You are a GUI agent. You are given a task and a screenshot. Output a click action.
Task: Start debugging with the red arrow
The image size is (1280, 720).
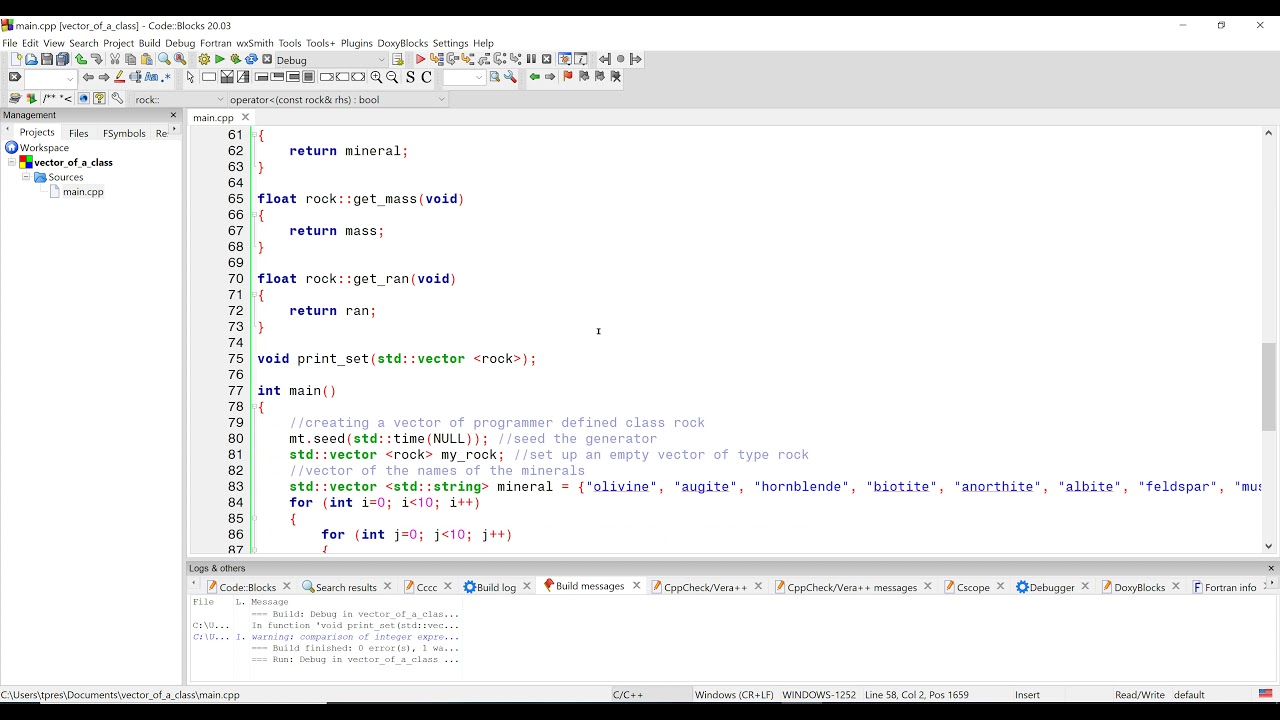(x=420, y=59)
